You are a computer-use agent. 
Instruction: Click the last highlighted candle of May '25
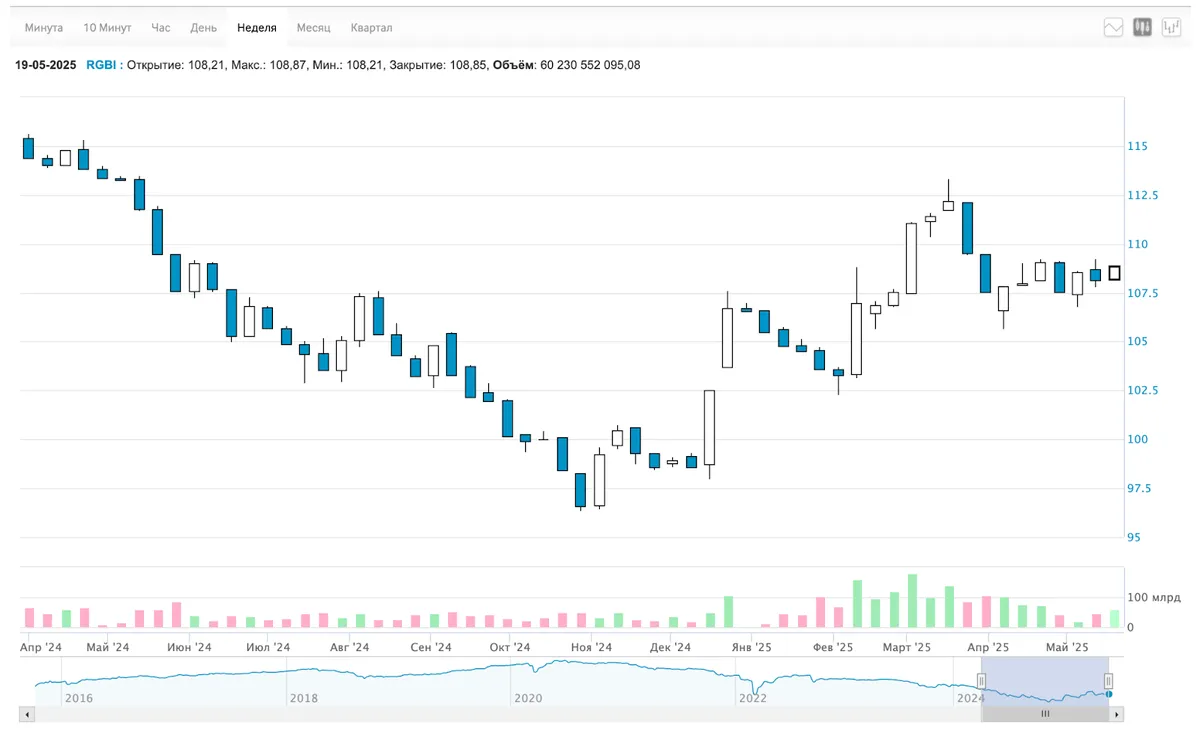click(1114, 273)
